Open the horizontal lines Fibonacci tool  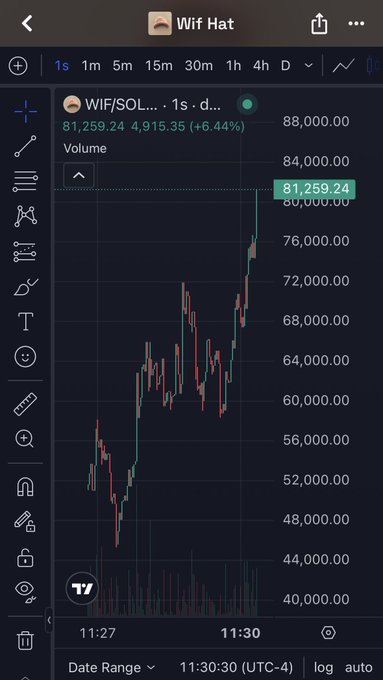coord(26,181)
